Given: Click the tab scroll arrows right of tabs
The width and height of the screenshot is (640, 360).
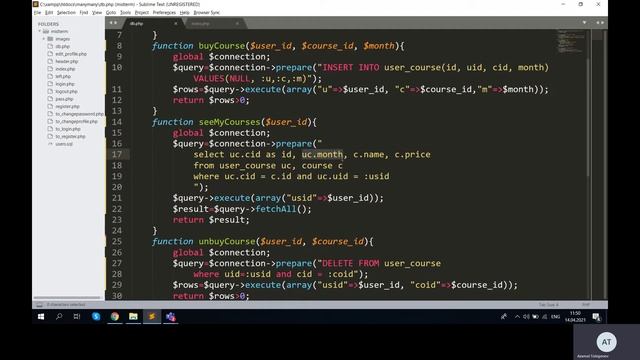Looking at the screenshot, I should point(600,23).
